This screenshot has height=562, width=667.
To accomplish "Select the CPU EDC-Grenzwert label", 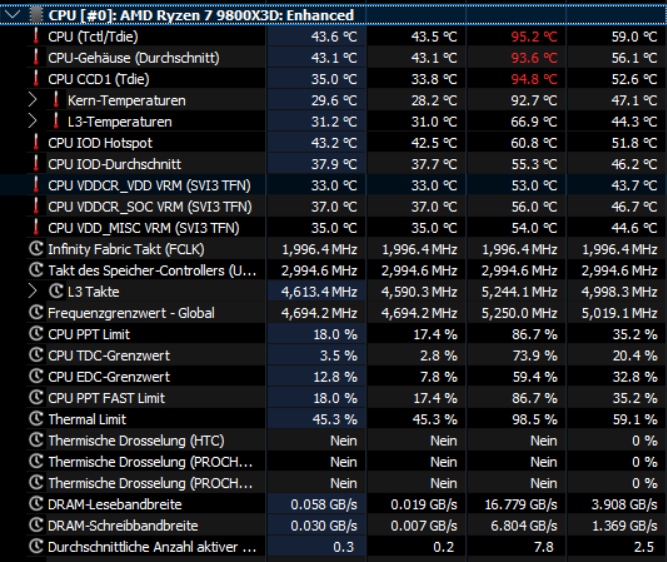I will tap(109, 377).
